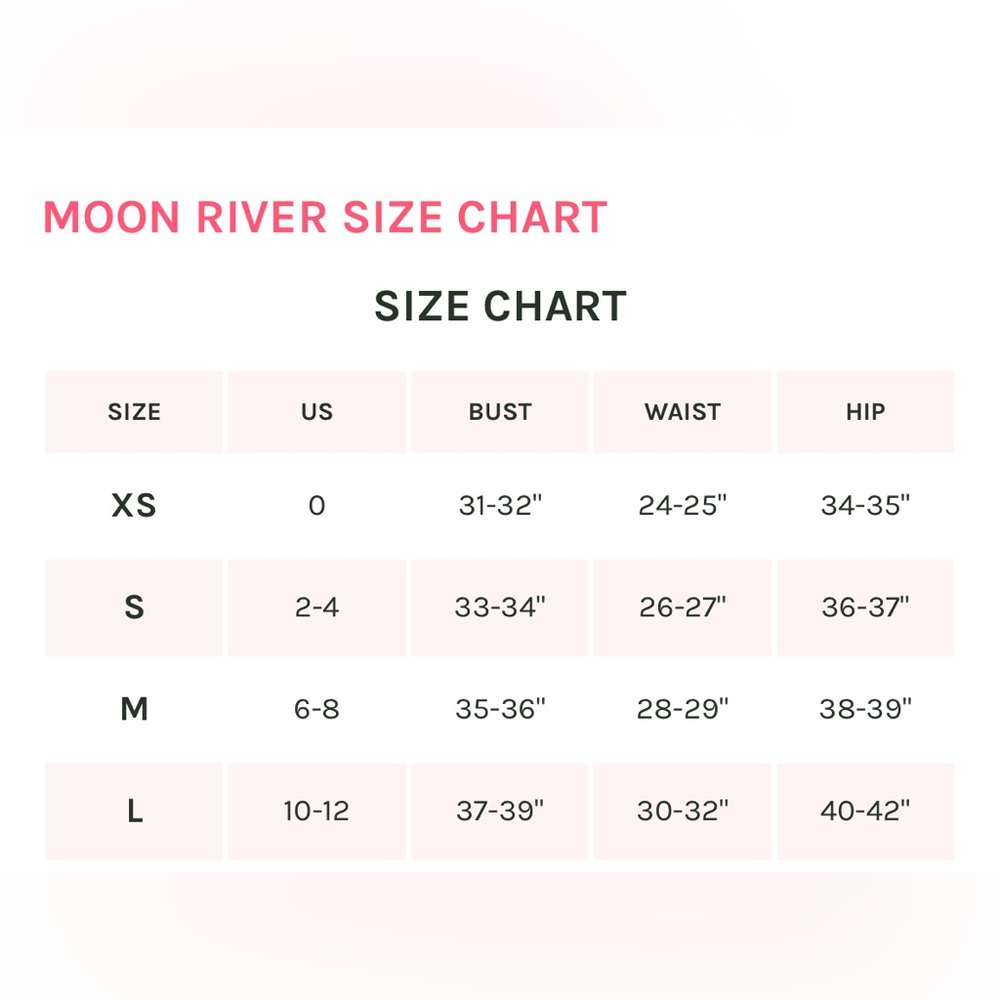Click the Moon River Size Chart heading
The image size is (1000, 1000).
tap(325, 218)
